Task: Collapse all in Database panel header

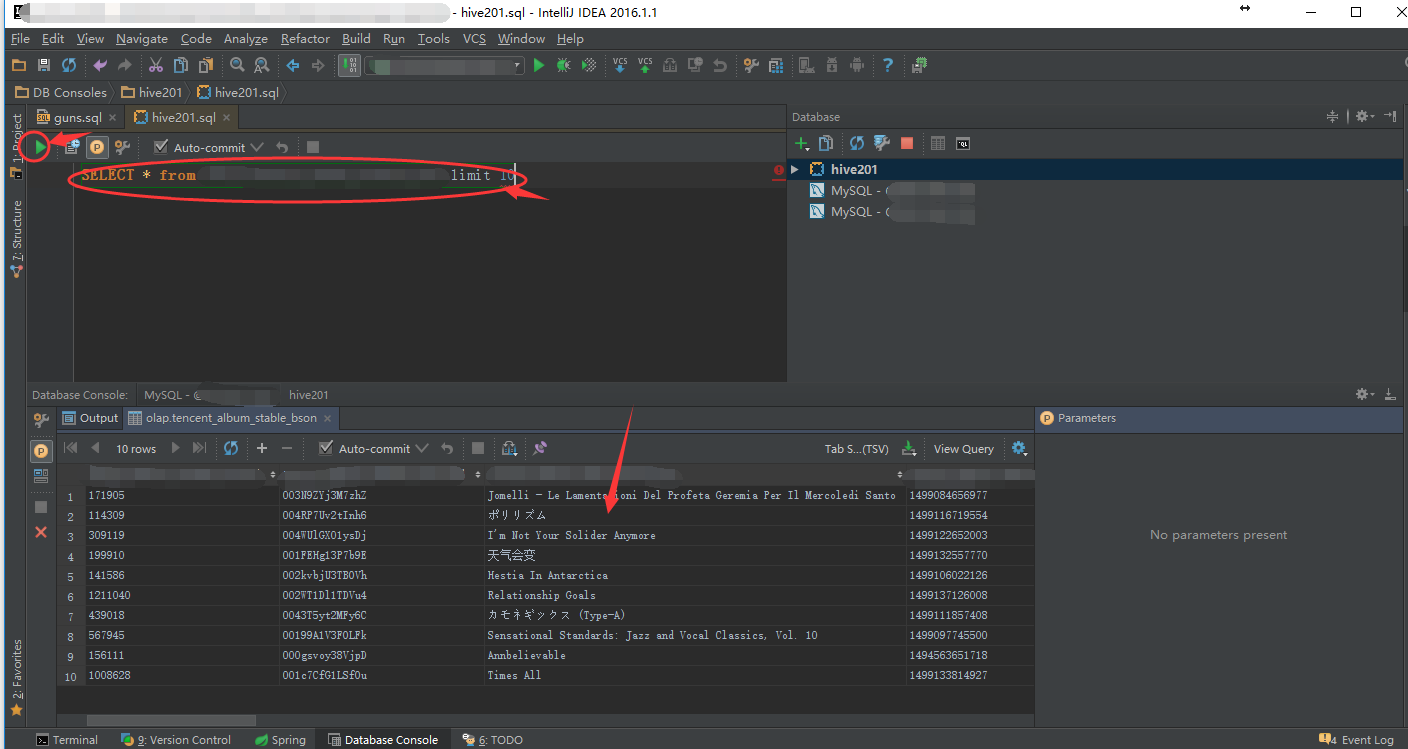Action: [1332, 117]
